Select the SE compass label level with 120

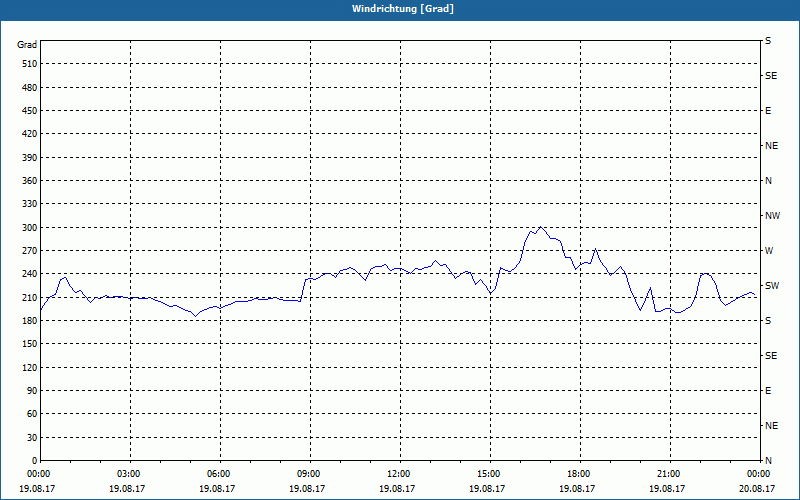pos(771,356)
